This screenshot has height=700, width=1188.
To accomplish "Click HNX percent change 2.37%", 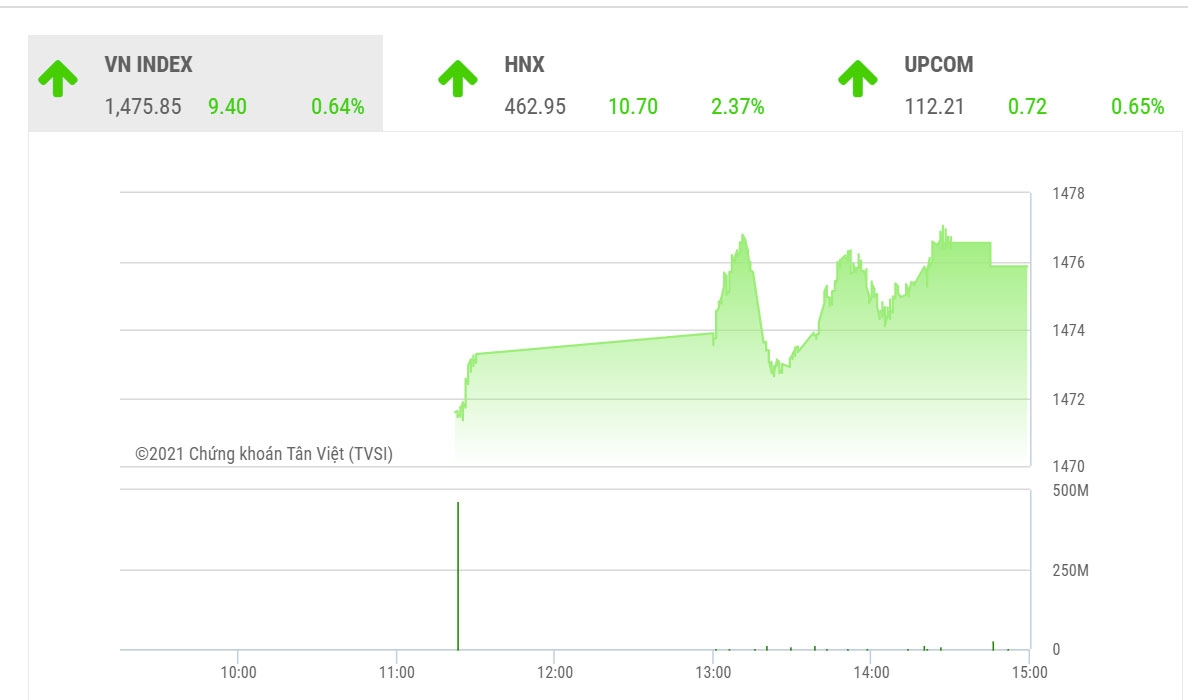I will (x=737, y=107).
